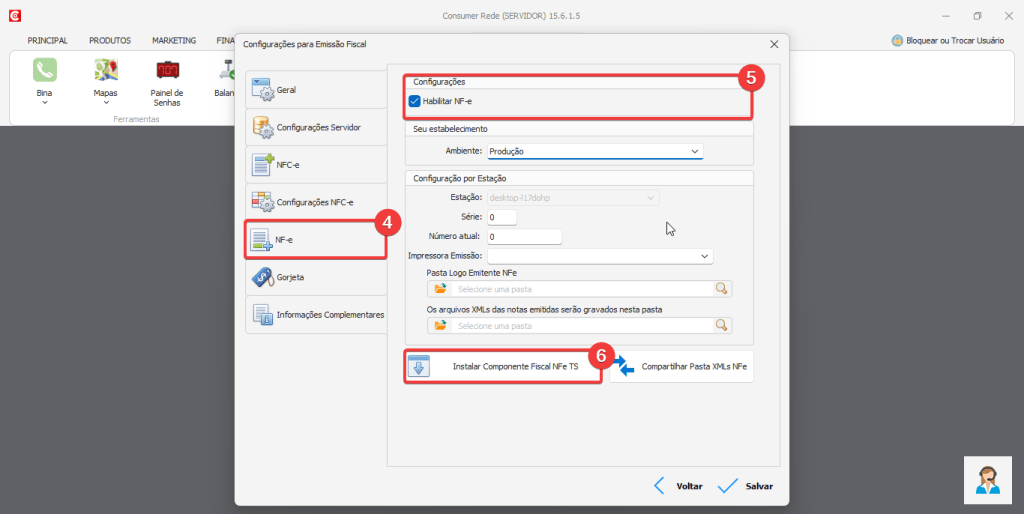Click Instalar Componente Fiscal NFe TS button
The image size is (1024, 514).
pyautogui.click(x=503, y=367)
